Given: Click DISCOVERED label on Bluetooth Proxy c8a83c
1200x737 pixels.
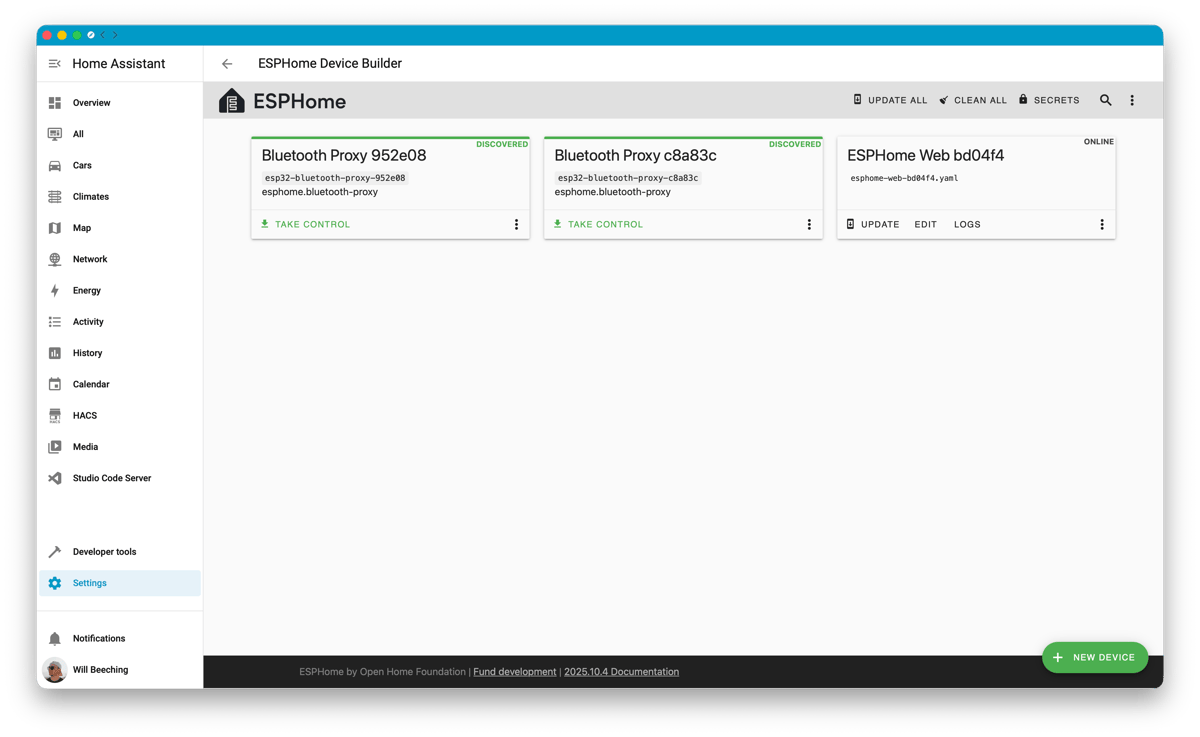Looking at the screenshot, I should click(795, 144).
